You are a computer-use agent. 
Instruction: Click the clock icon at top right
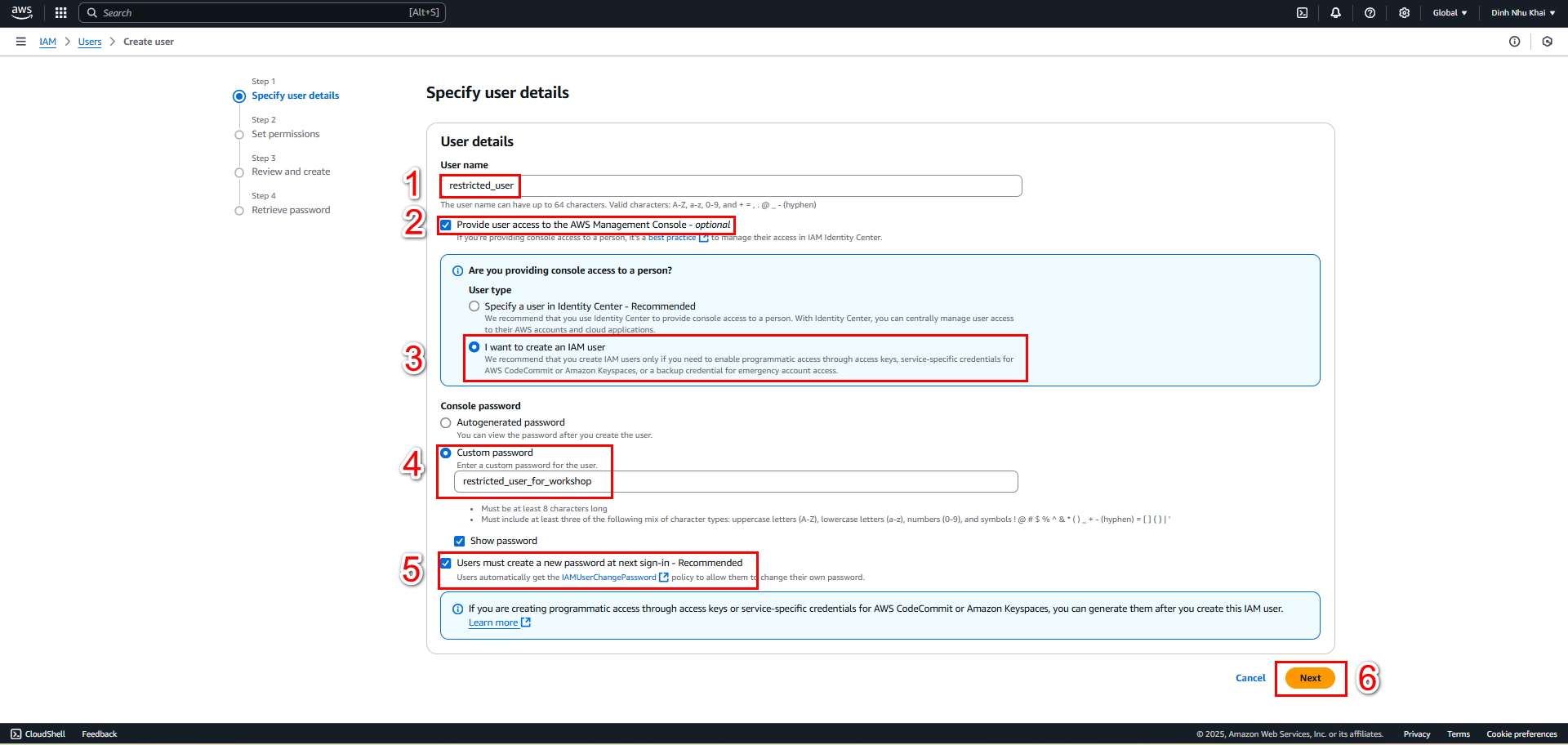[1548, 42]
